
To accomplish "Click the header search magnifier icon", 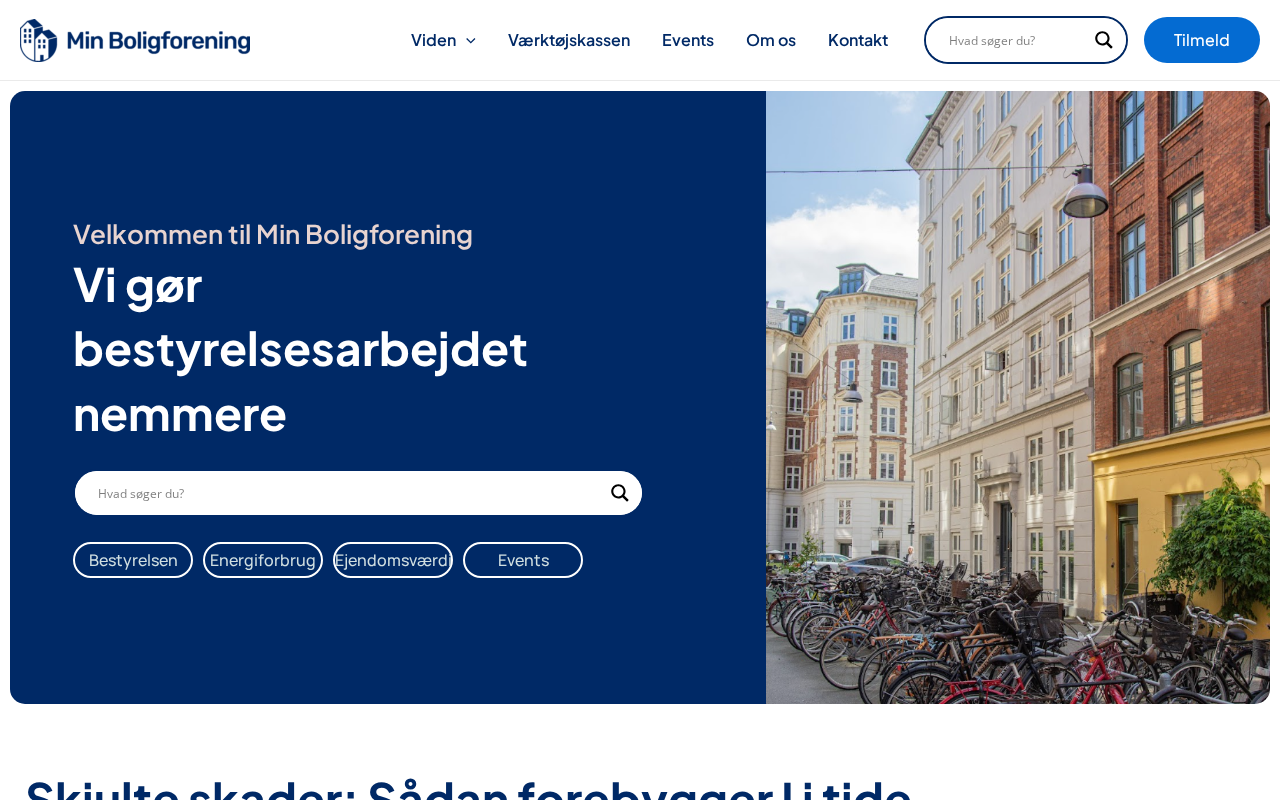I will pos(1103,40).
